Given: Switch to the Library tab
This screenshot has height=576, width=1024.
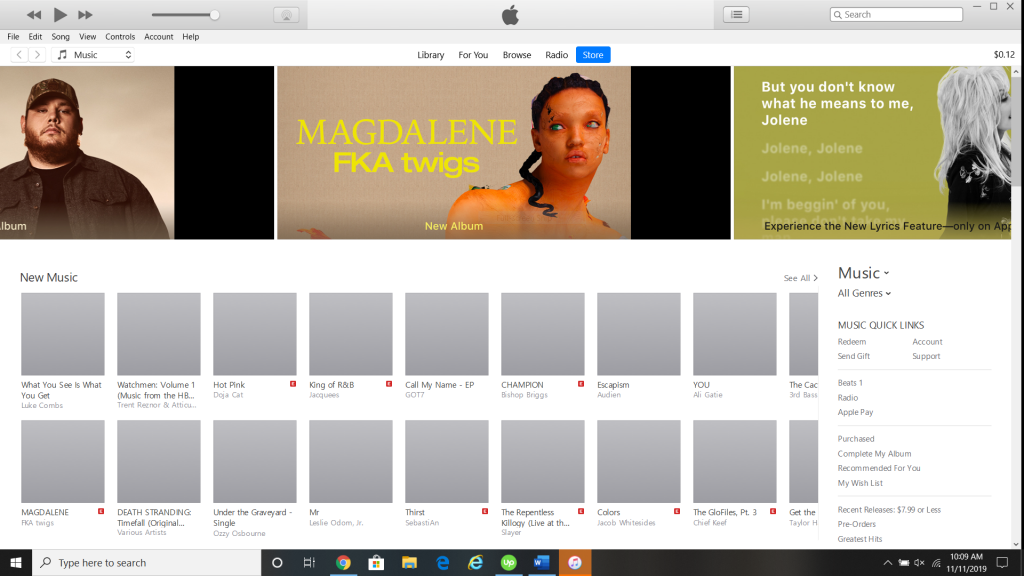Looking at the screenshot, I should pyautogui.click(x=430, y=55).
